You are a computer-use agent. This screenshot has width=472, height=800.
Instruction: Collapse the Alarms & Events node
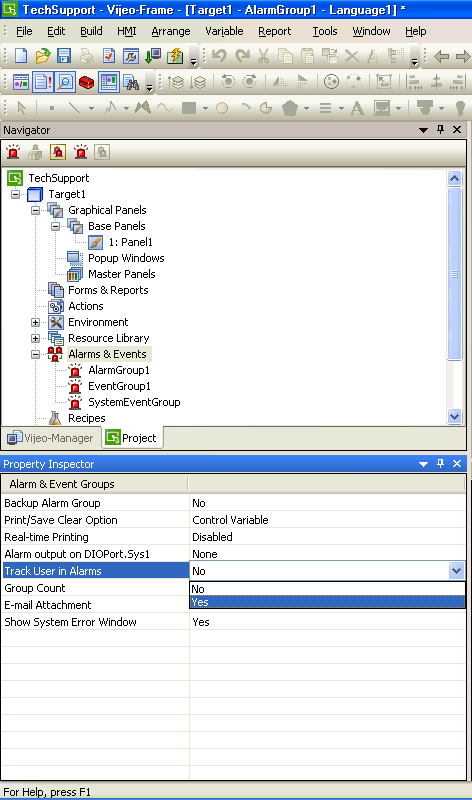[x=35, y=354]
